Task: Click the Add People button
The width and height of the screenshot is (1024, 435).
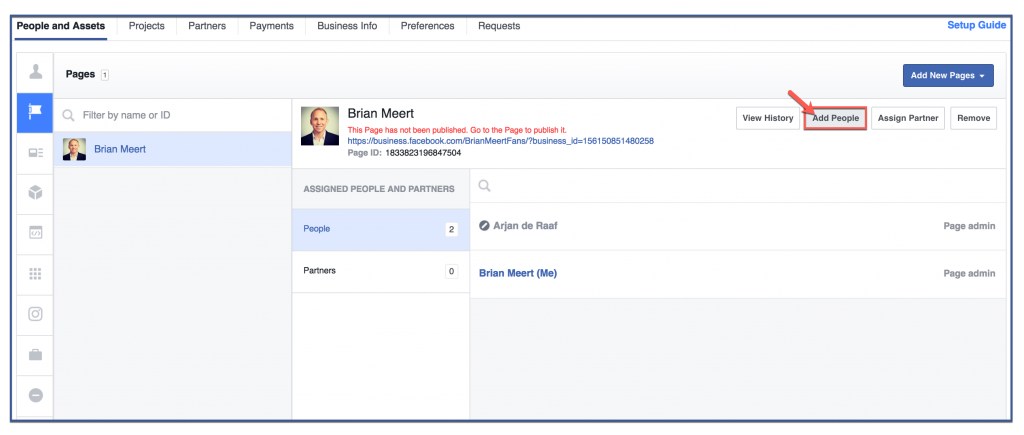Action: click(x=835, y=118)
